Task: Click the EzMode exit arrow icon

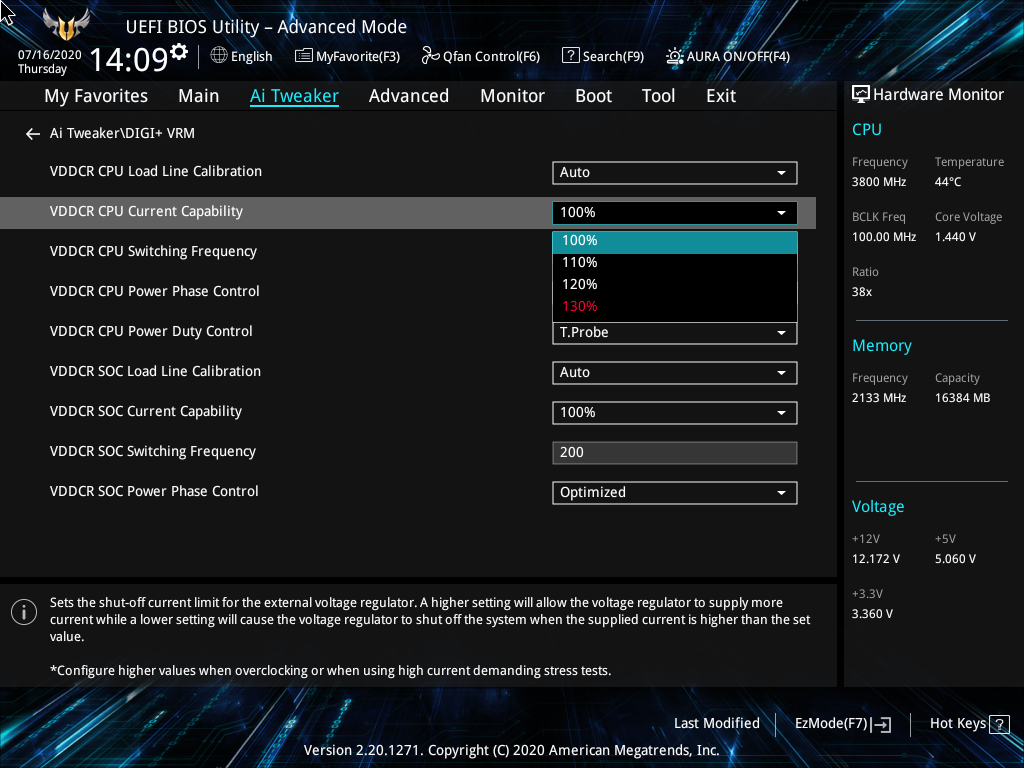Action: tap(881, 724)
